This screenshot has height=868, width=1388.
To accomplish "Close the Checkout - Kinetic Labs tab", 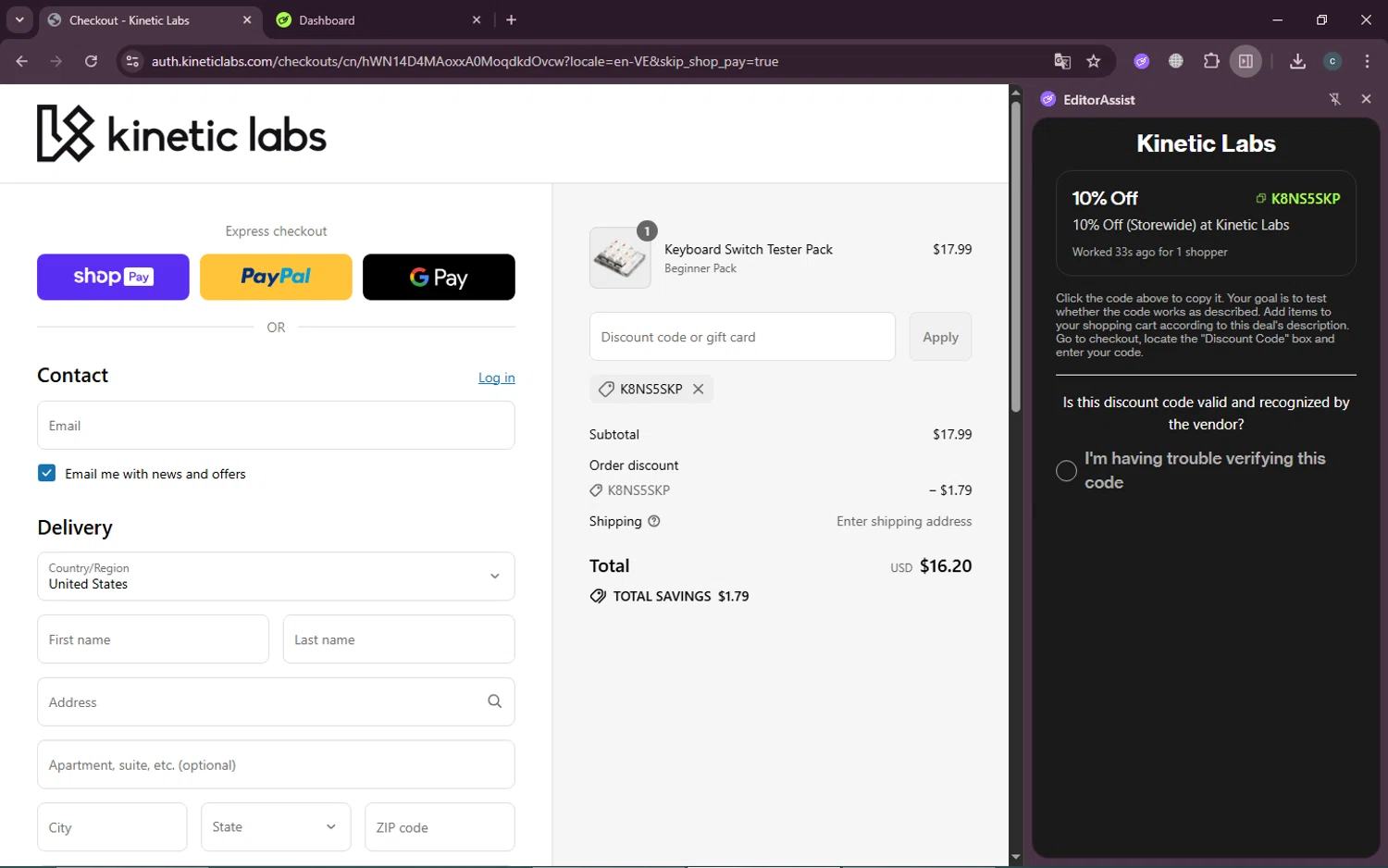I will click(x=247, y=19).
